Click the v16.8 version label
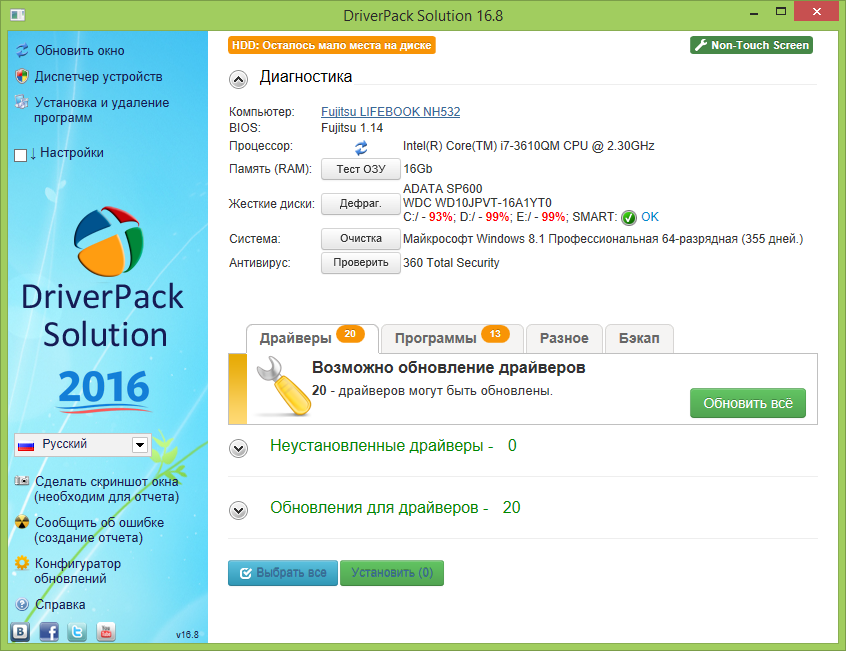 pos(187,635)
